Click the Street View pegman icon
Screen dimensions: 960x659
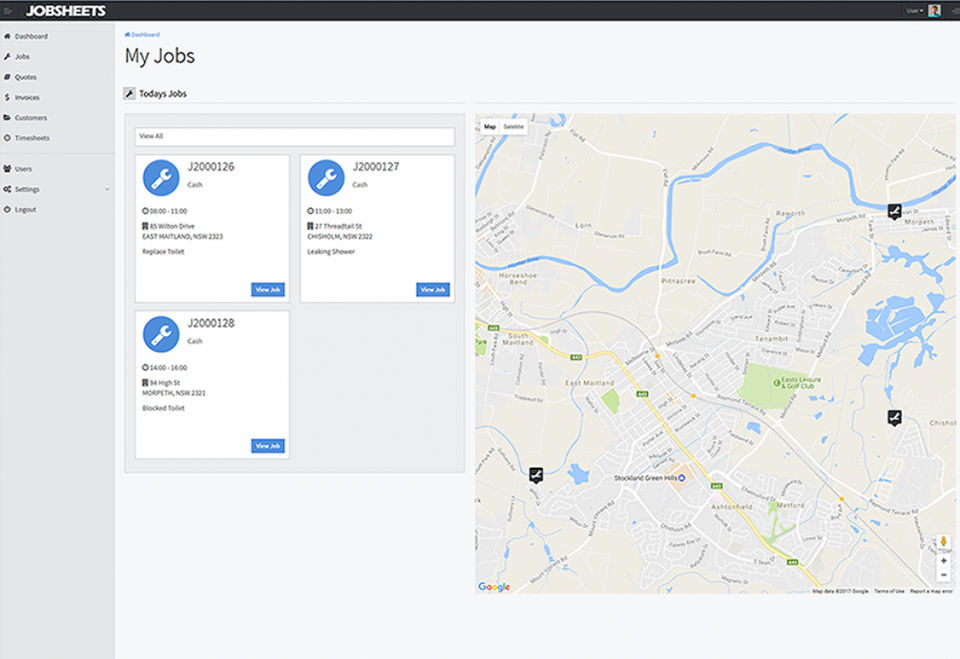943,541
